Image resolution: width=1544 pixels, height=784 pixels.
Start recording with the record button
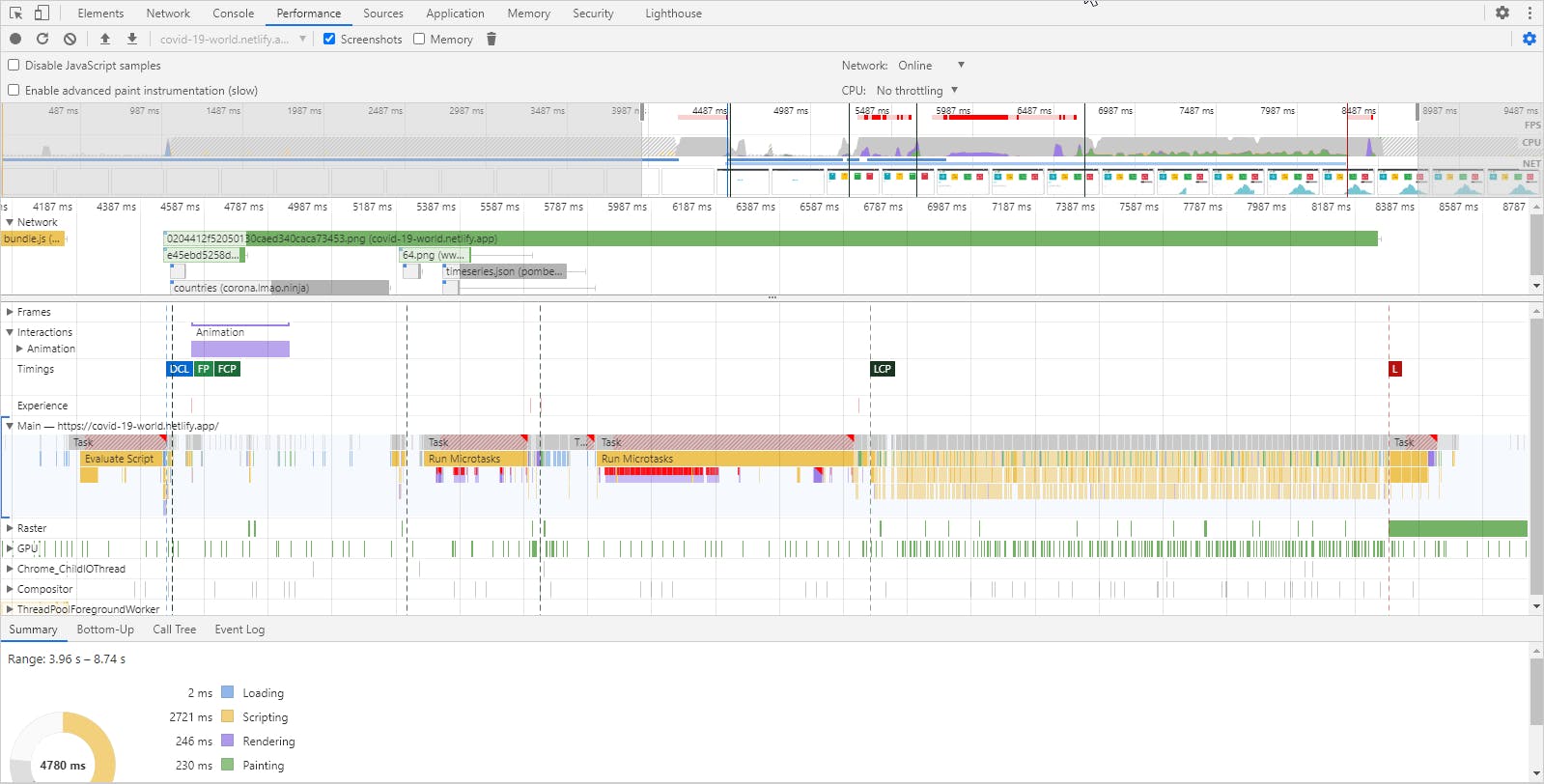tap(15, 39)
